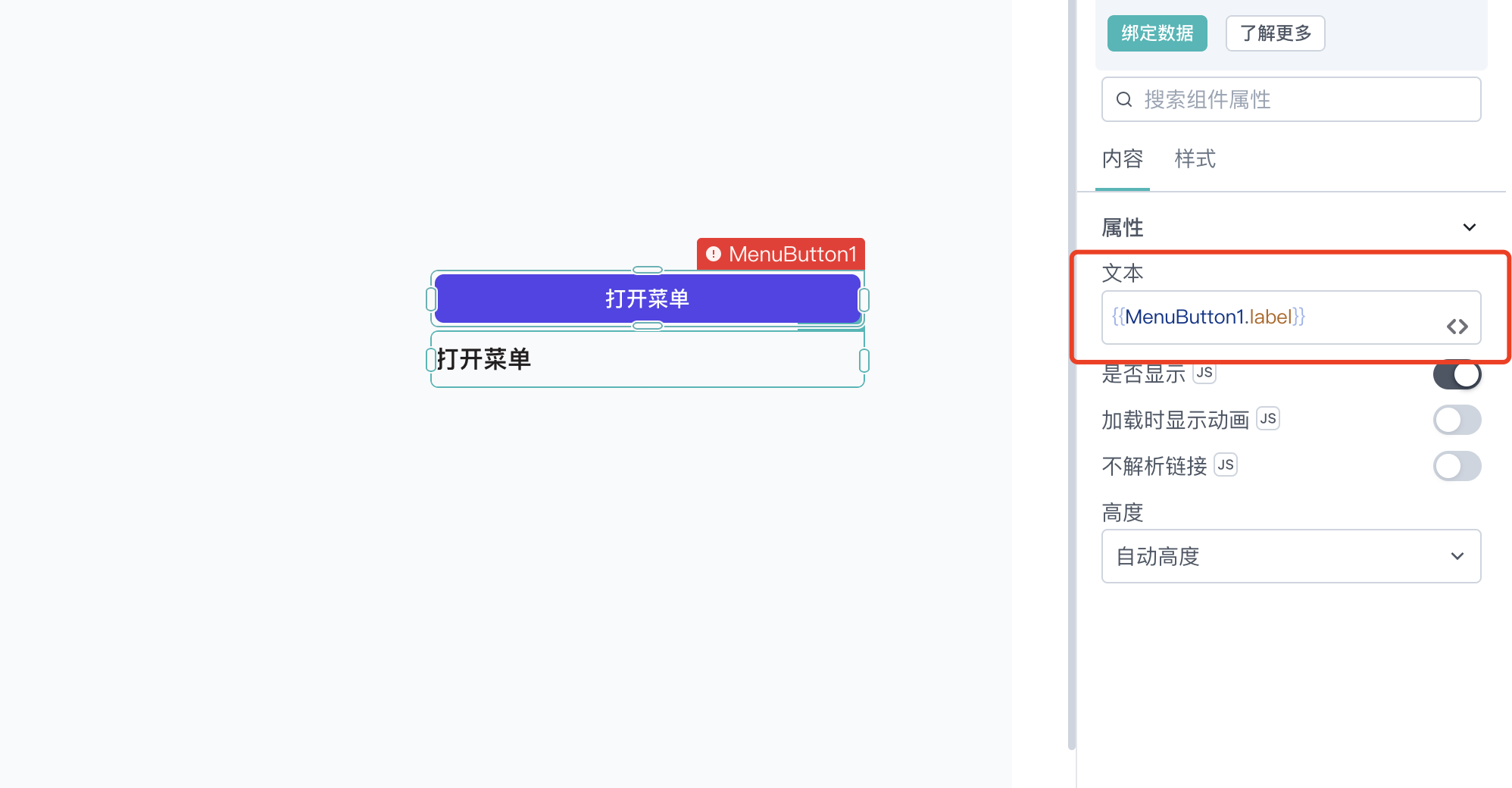Toggle the 是否显示 switch
The image size is (1512, 788).
(x=1457, y=374)
